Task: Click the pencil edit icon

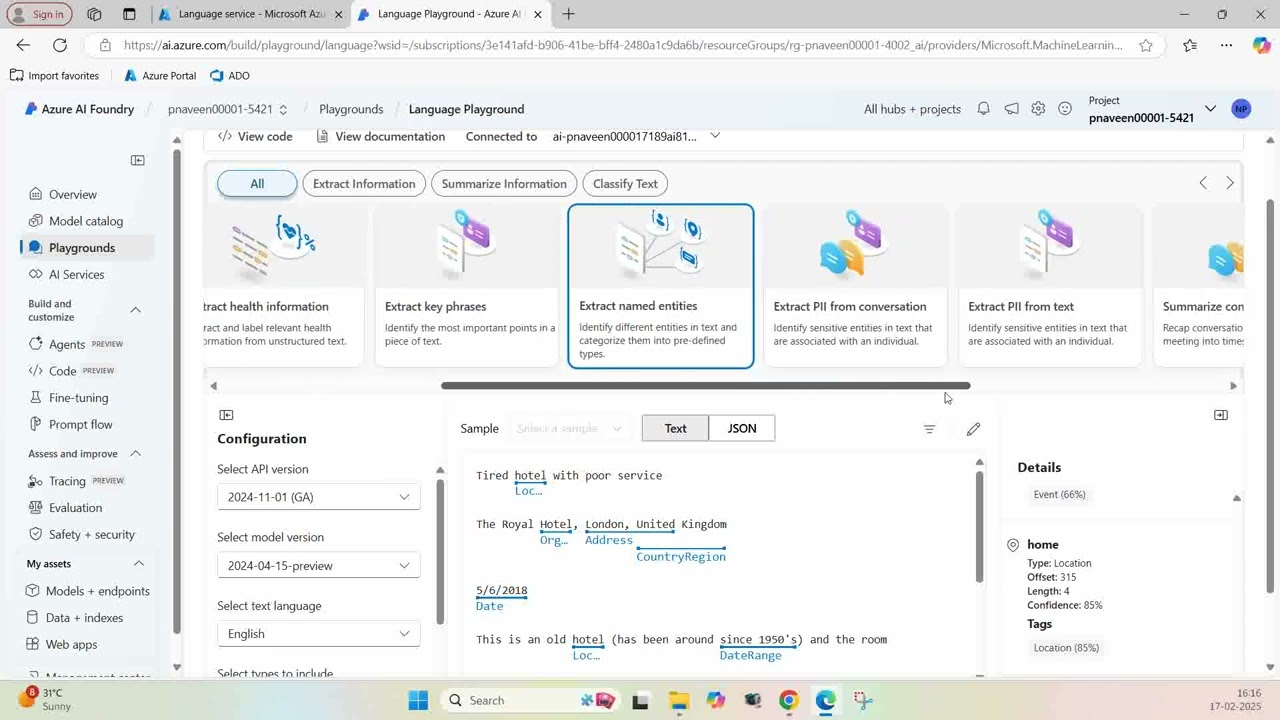Action: pos(973,429)
